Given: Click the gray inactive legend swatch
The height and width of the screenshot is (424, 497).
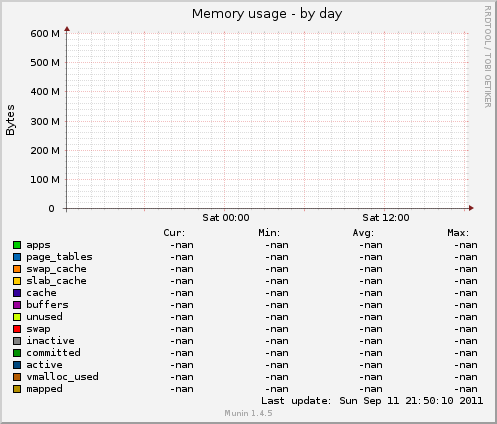Looking at the screenshot, I should [17, 341].
